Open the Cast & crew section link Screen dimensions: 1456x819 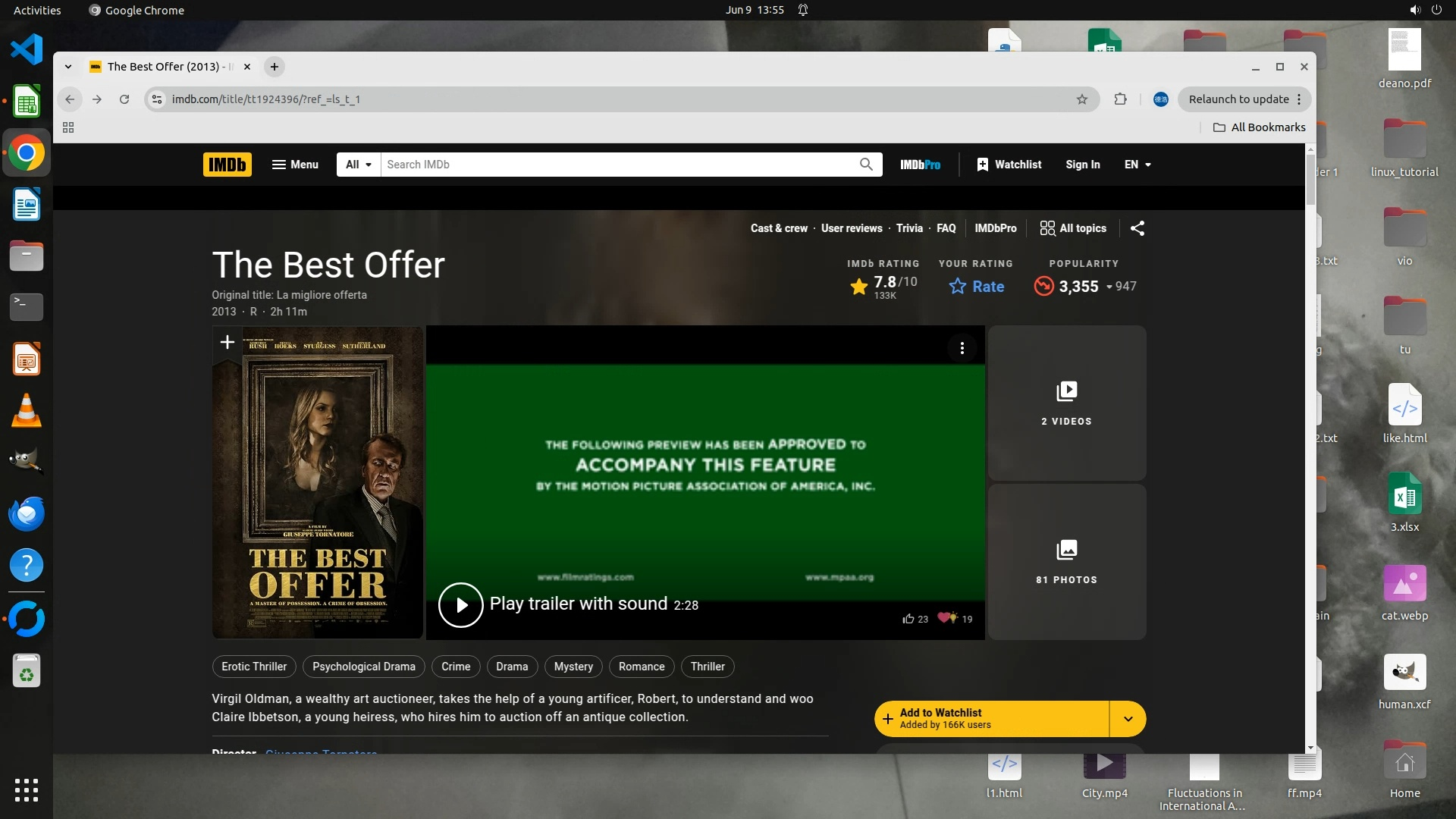(x=779, y=228)
